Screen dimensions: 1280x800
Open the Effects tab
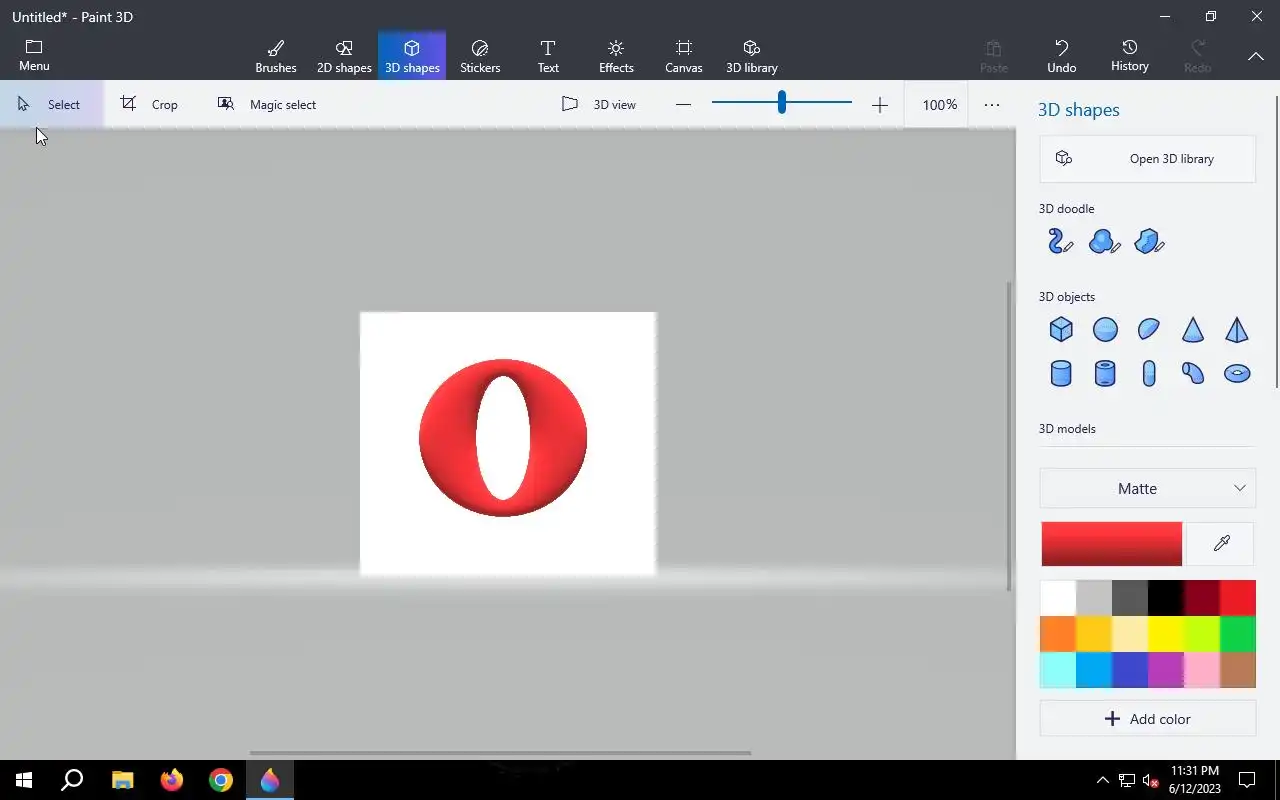(616, 56)
